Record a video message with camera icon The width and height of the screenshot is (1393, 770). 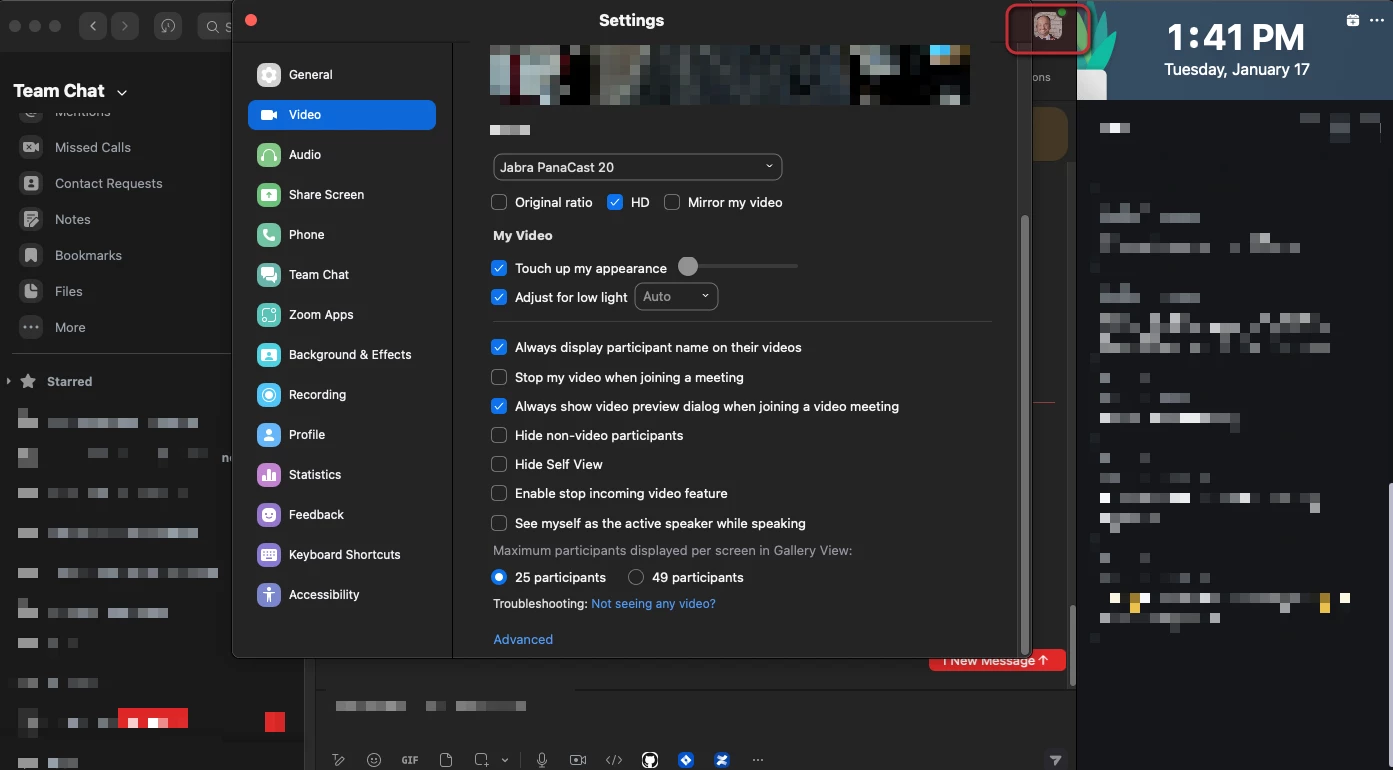(578, 760)
